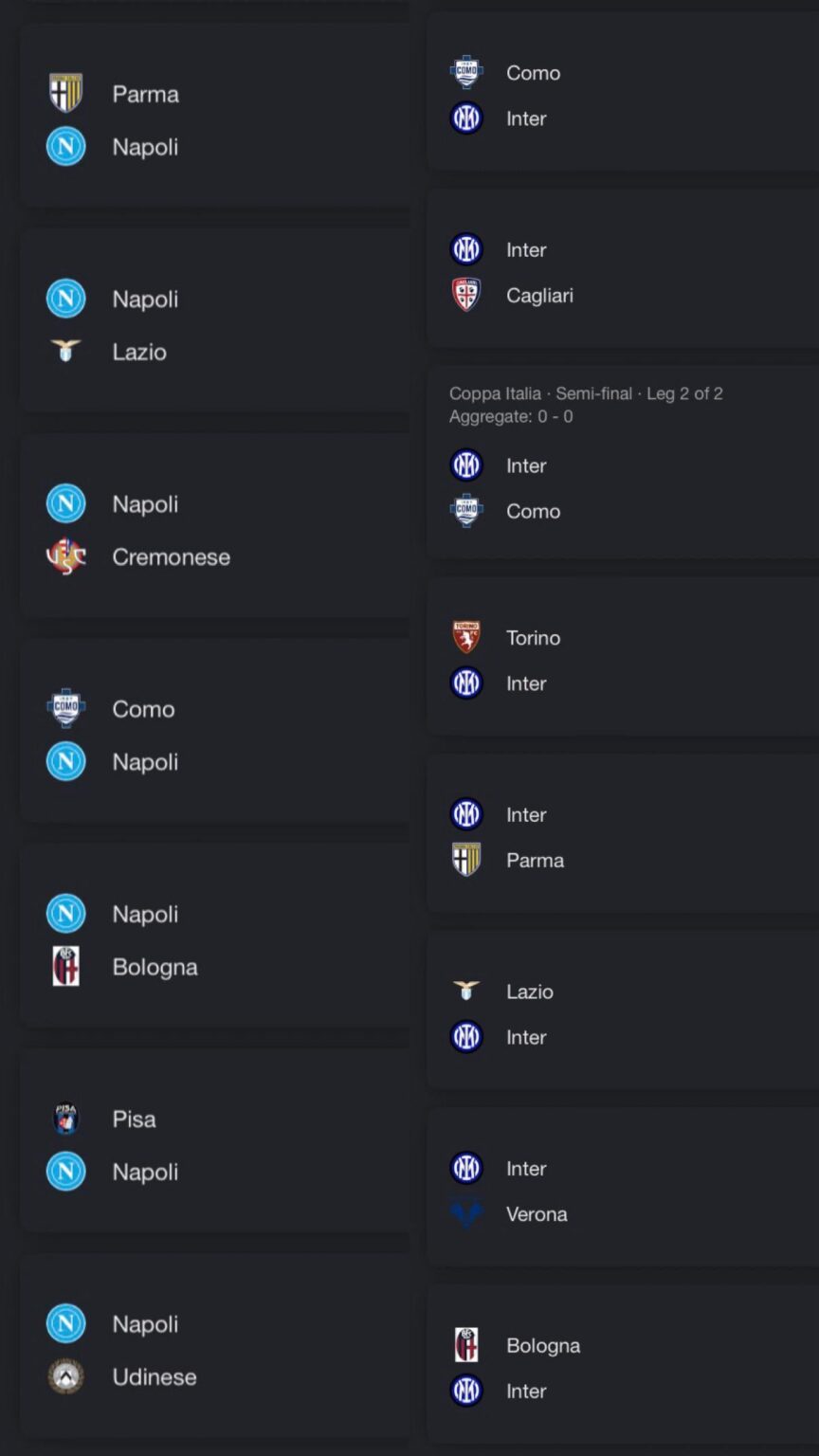The image size is (819, 1456).
Task: Select the Parma crest logo
Action: click(x=65, y=94)
